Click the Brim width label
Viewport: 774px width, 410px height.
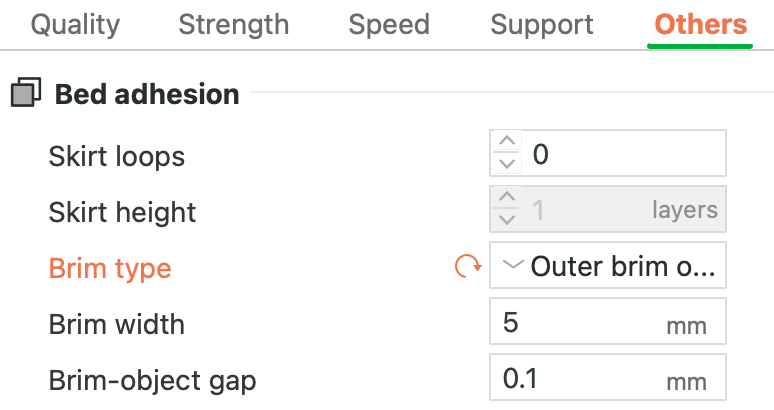[x=116, y=325]
